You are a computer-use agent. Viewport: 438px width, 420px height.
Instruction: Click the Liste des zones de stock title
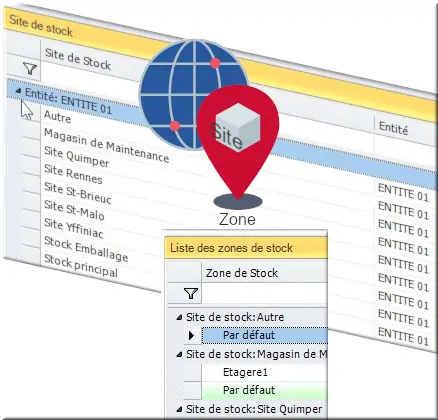(231, 248)
